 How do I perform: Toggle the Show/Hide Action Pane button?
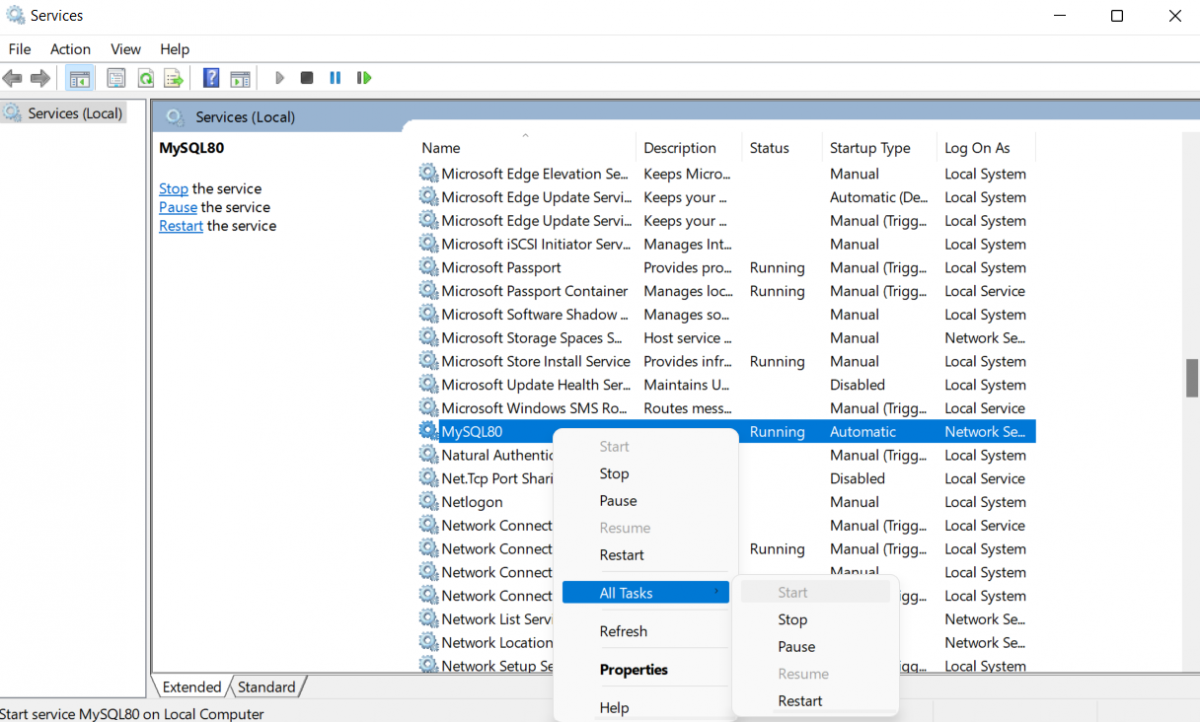pos(240,77)
